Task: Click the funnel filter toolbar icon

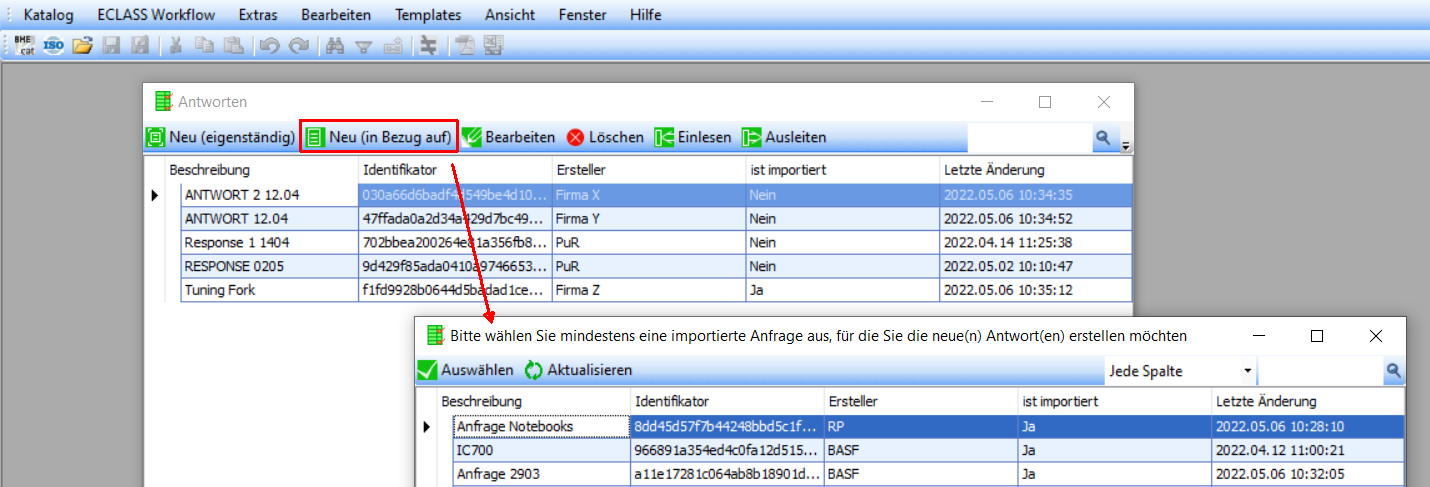Action: pos(364,45)
